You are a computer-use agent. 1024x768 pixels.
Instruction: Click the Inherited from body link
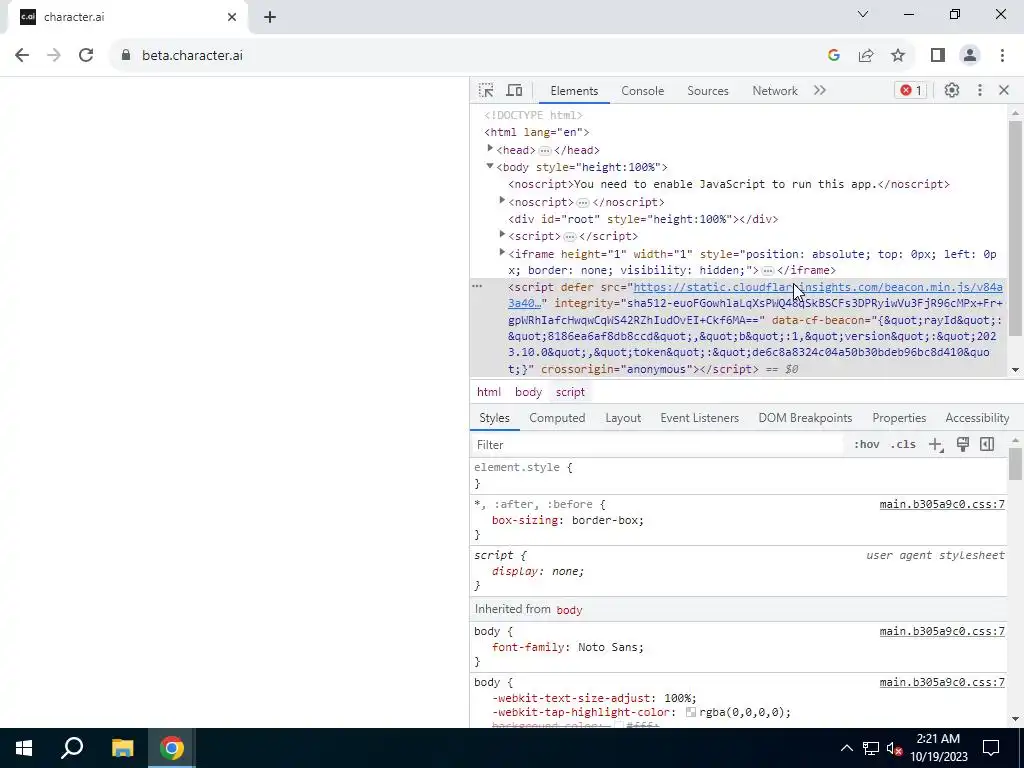569,610
